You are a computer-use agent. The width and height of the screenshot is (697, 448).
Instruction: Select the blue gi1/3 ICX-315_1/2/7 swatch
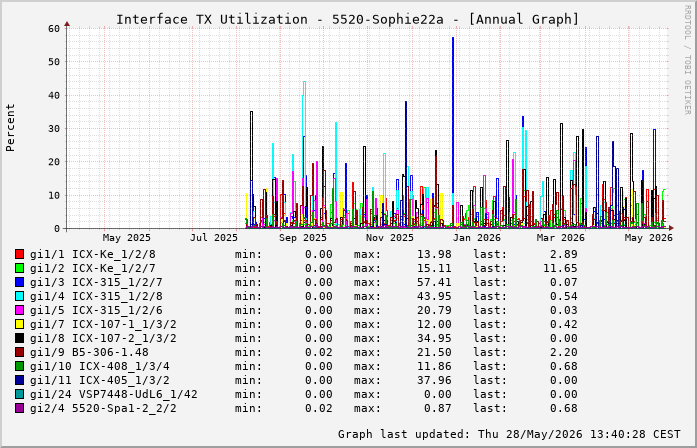20,282
